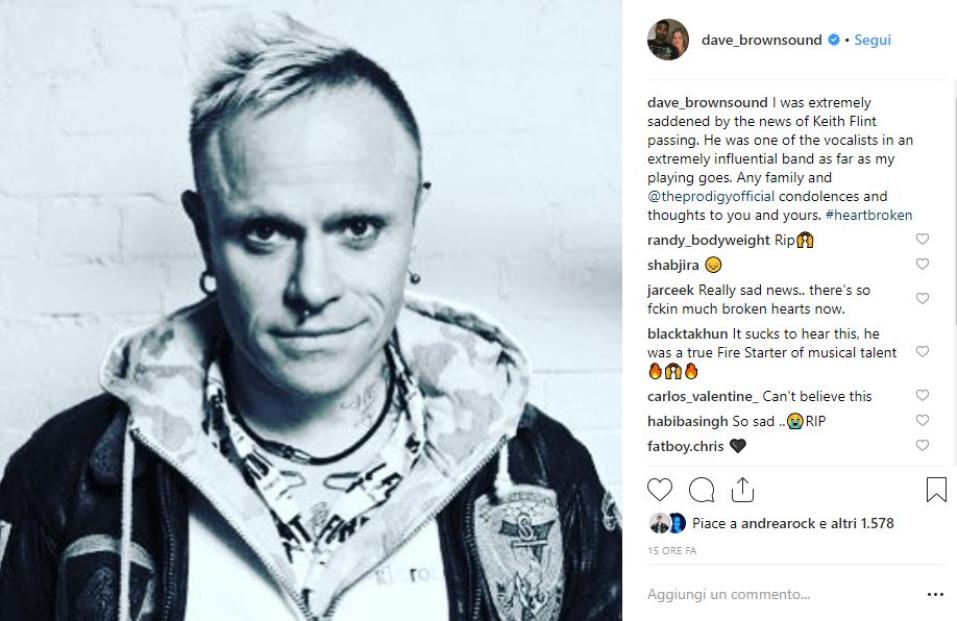The height and width of the screenshot is (621, 957).
Task: Open the comment speech bubble icon
Action: click(701, 490)
